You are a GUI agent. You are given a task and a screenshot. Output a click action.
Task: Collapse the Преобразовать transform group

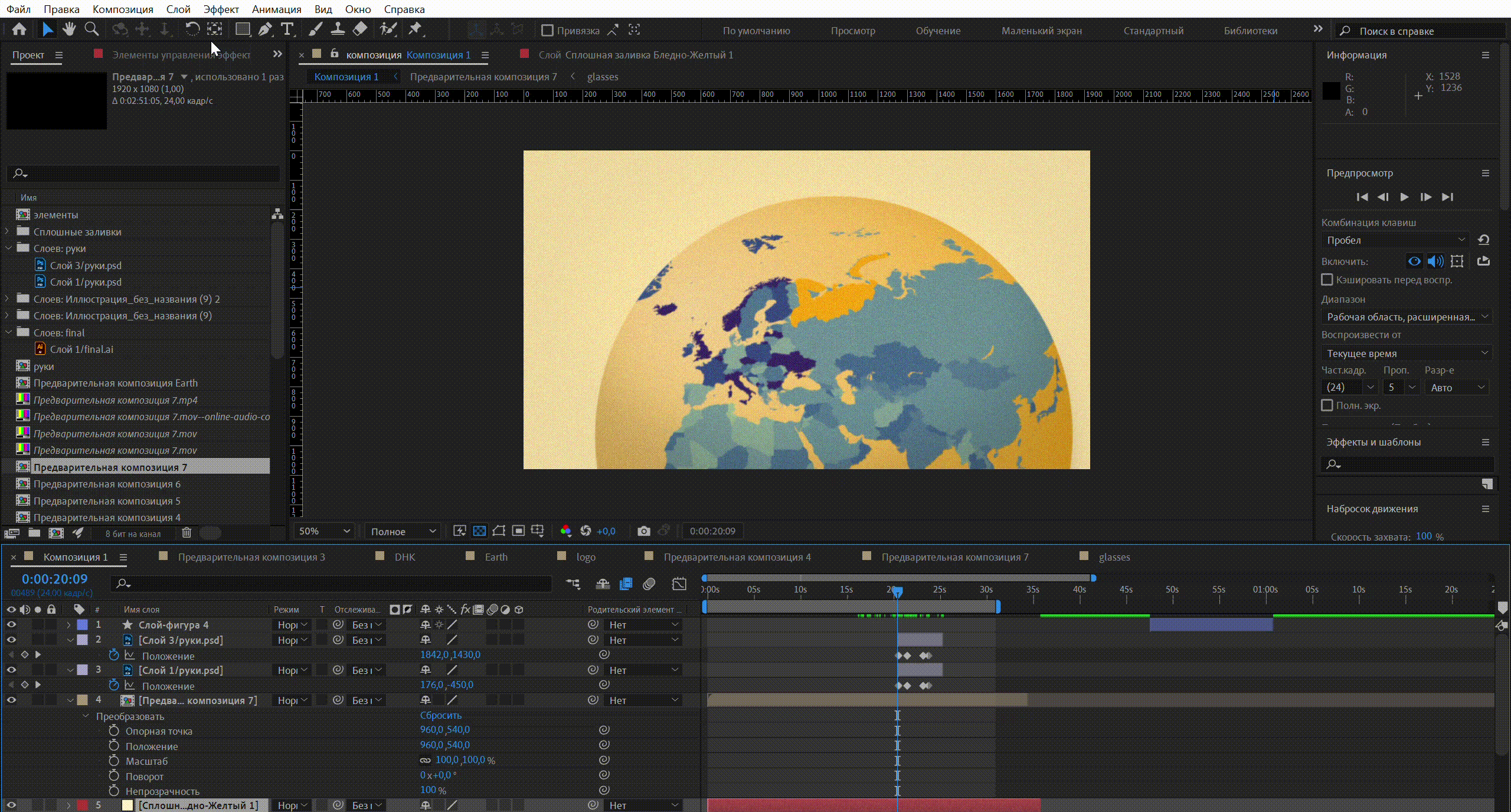click(86, 716)
